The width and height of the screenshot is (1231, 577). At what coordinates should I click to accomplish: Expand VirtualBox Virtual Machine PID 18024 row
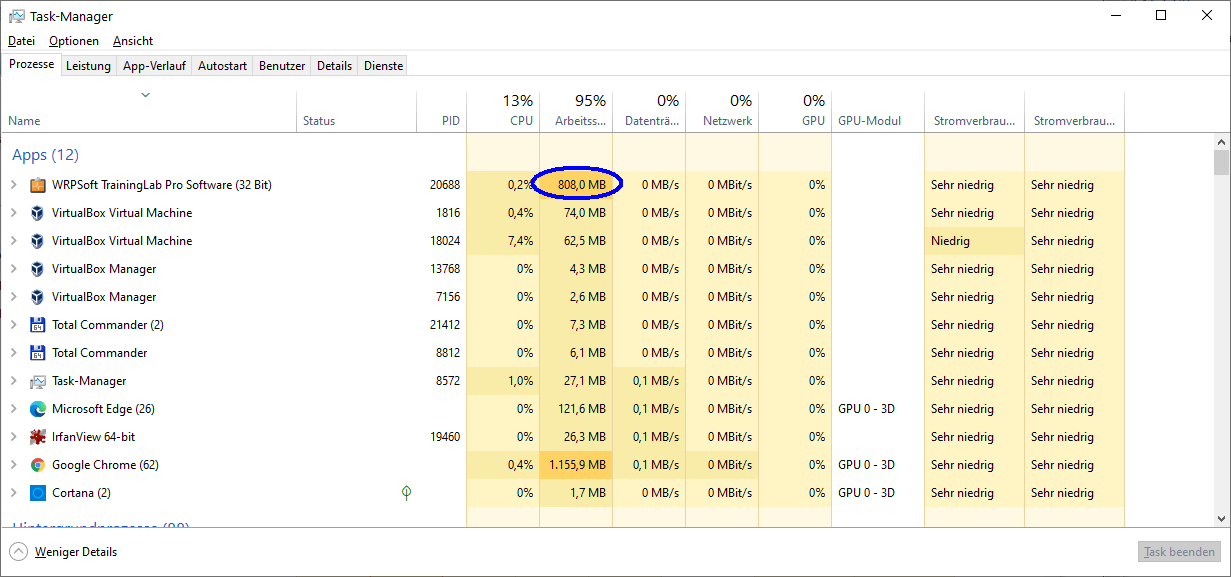[x=13, y=241]
